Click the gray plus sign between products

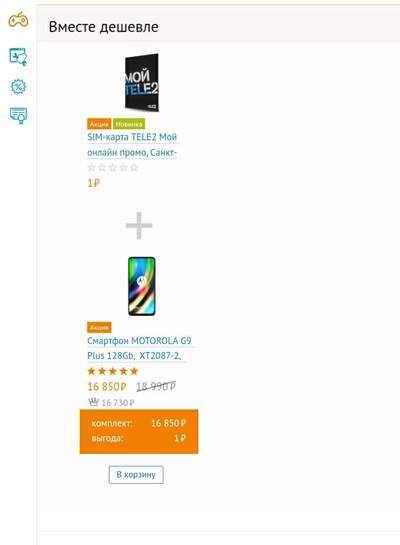pyautogui.click(x=139, y=226)
